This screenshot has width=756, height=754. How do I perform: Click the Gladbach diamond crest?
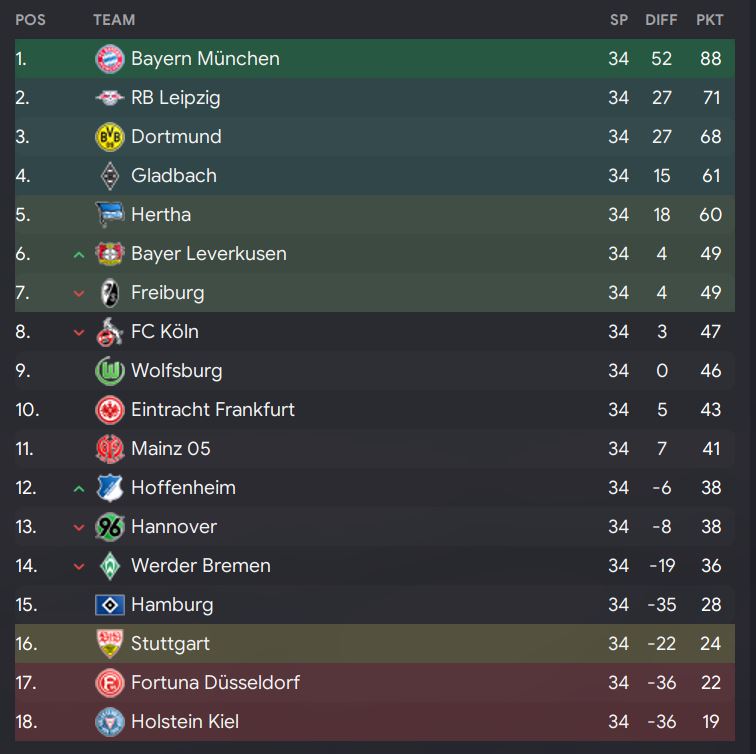click(110, 176)
